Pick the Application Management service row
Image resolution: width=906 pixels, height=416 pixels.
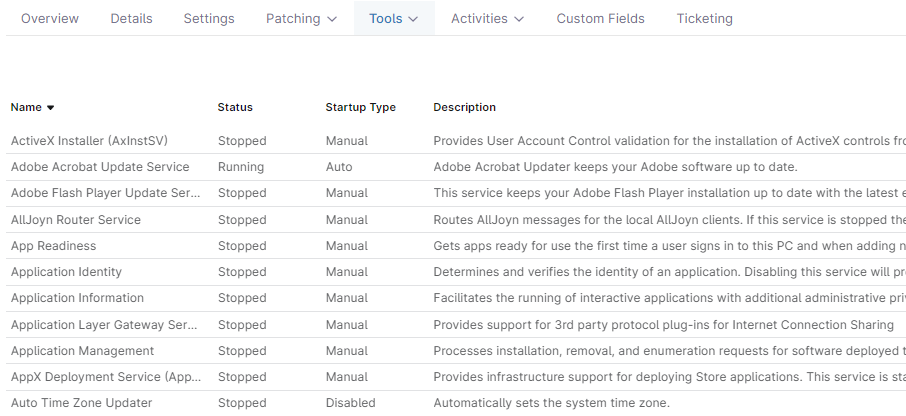tap(82, 351)
